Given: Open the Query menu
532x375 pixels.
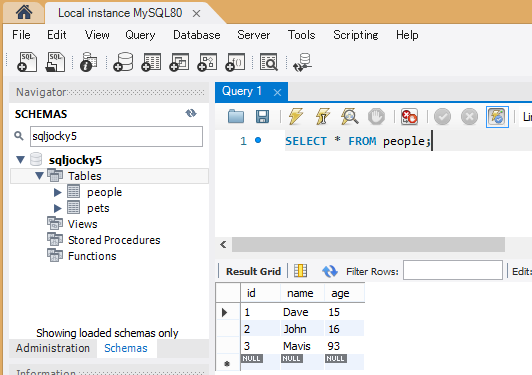Looking at the screenshot, I should [140, 35].
